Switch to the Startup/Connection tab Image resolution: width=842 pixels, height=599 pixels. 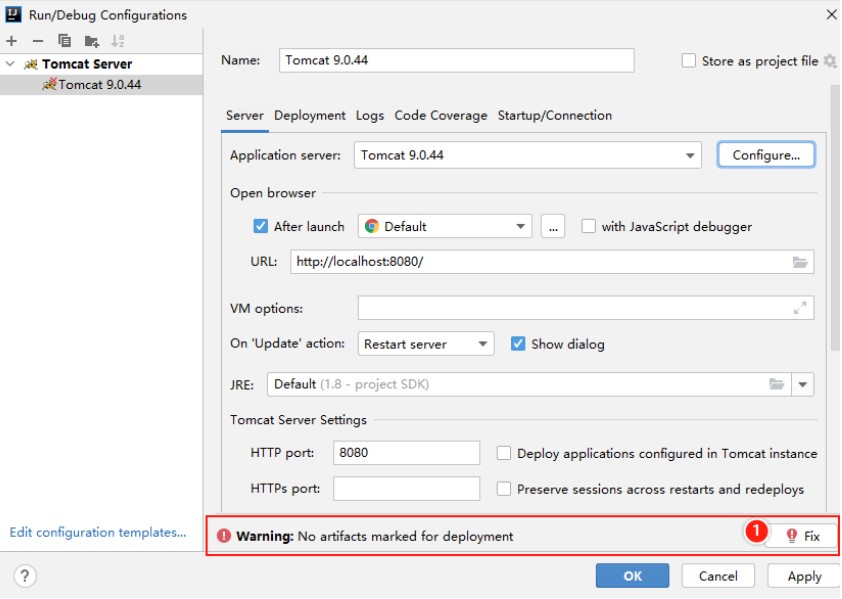click(555, 116)
